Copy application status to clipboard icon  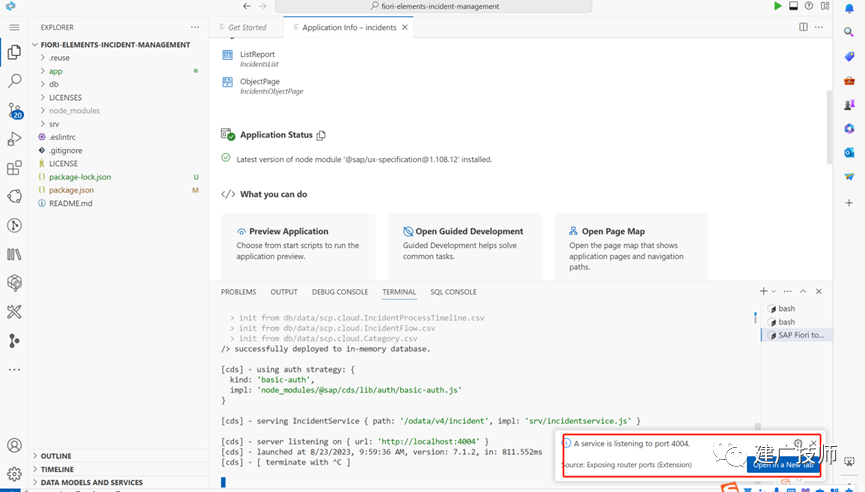pos(321,135)
